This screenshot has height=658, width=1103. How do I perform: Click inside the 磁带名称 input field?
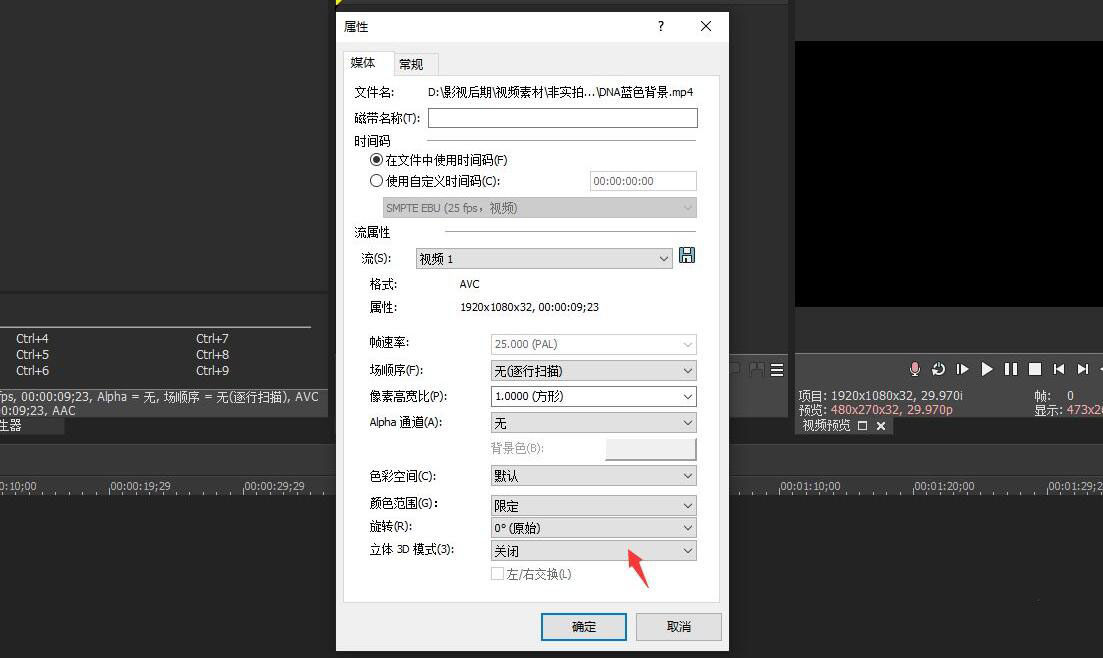tap(562, 117)
